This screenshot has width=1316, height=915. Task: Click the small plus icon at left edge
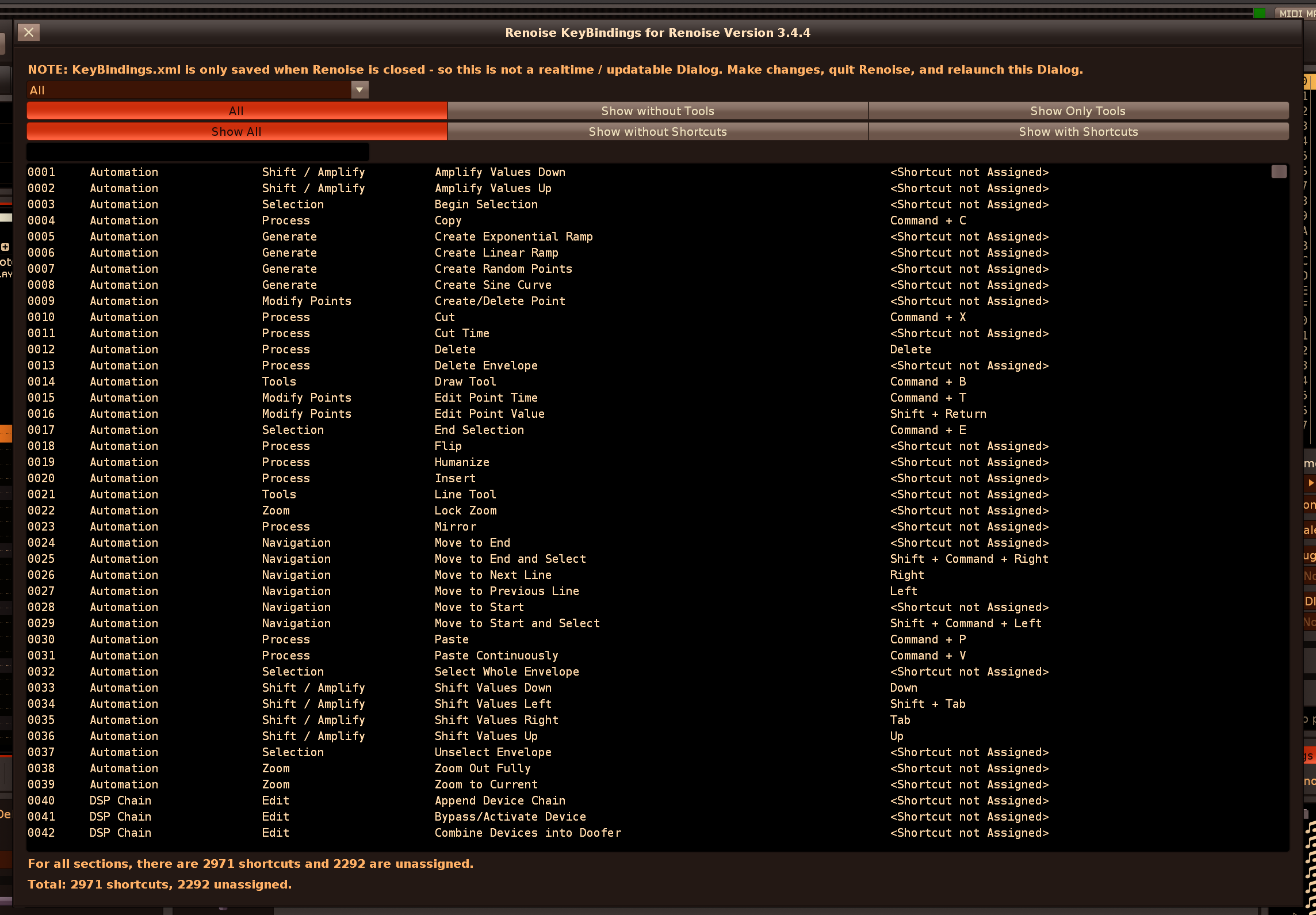pos(5,247)
